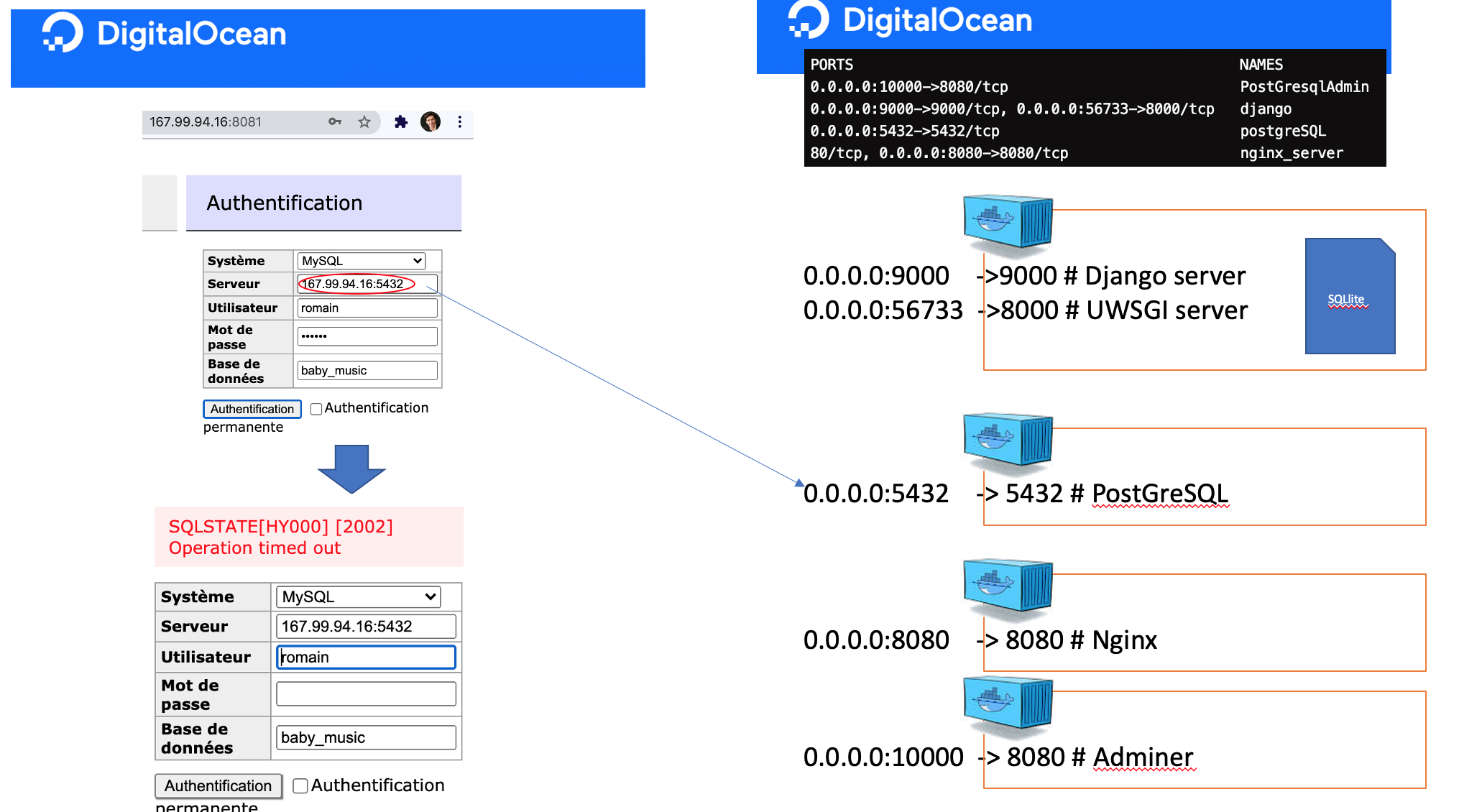
Task: Click the 'PostGresqlAdmin' name in terminal
Action: pos(1304,87)
